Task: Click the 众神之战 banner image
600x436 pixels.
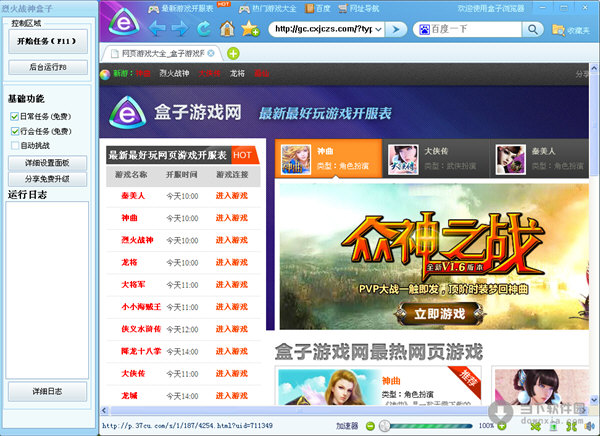Action: tap(434, 256)
